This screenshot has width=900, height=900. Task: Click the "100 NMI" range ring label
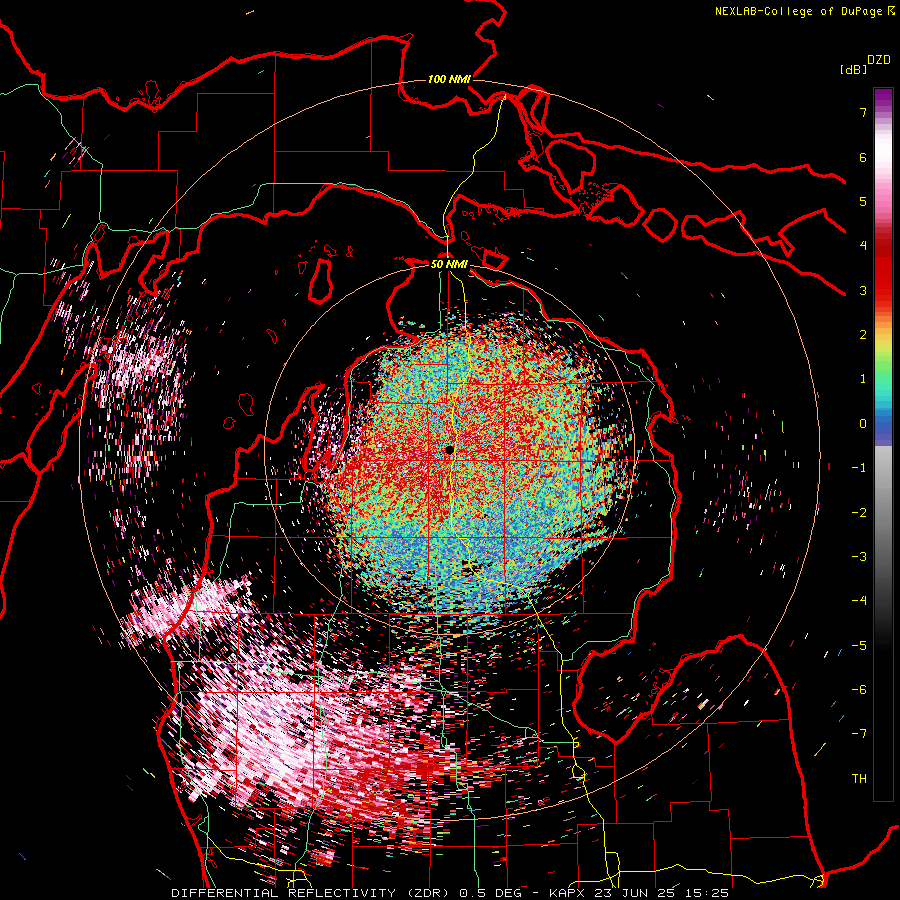pyautogui.click(x=449, y=79)
